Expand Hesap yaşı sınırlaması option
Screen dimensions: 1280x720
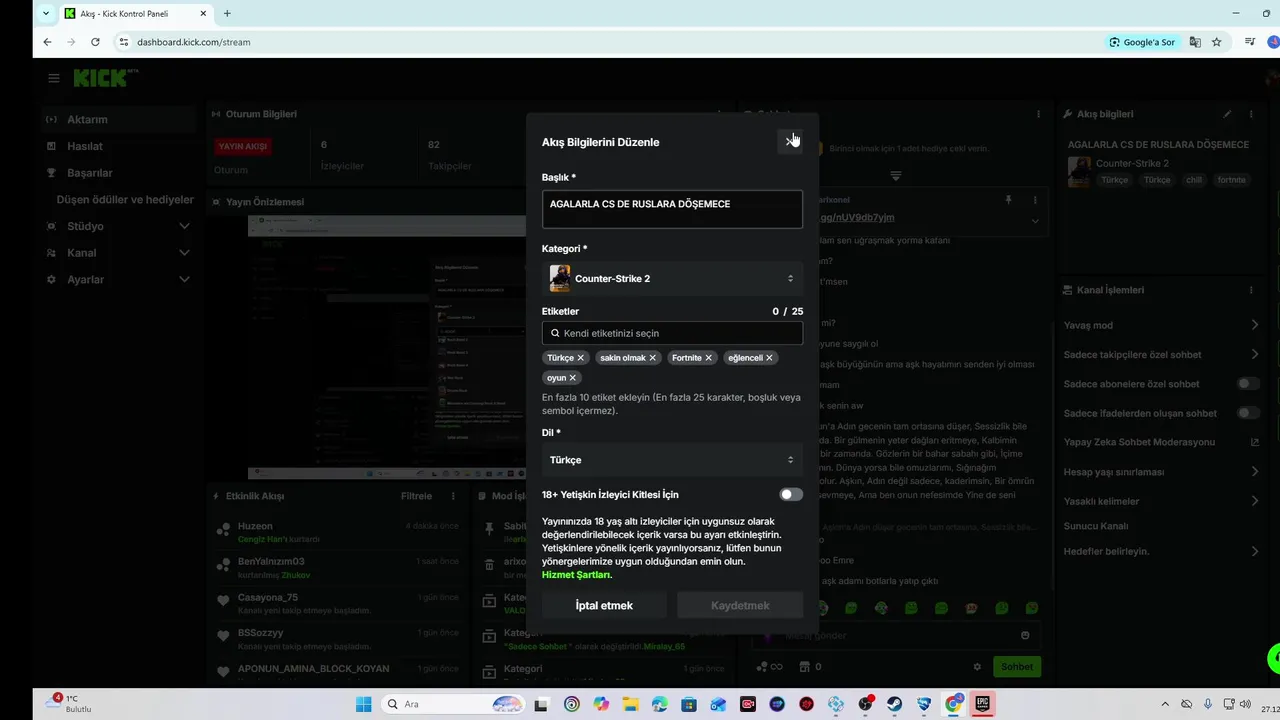pyautogui.click(x=1254, y=472)
